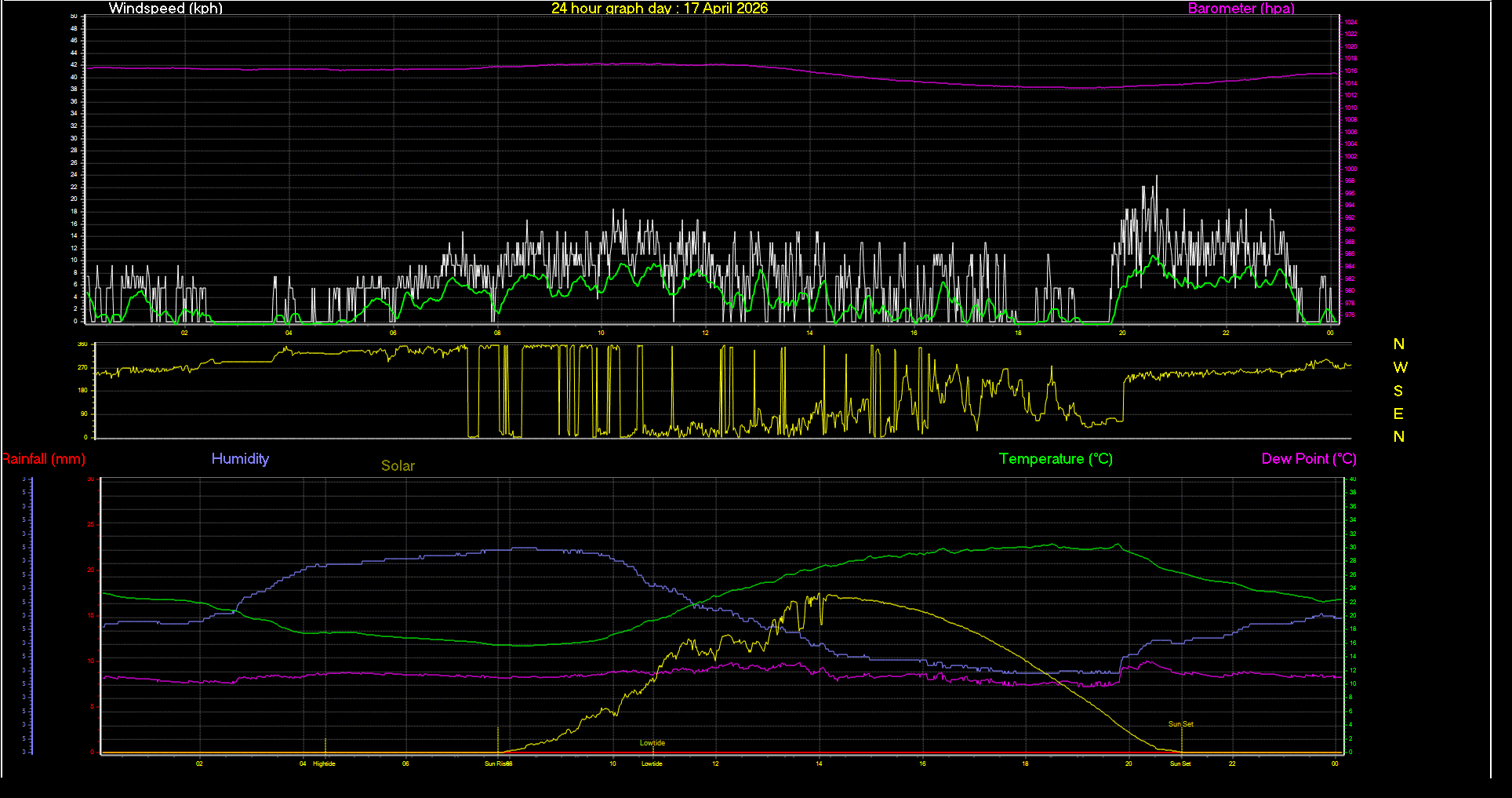Click the Temperature (°C) legend label

point(1056,459)
